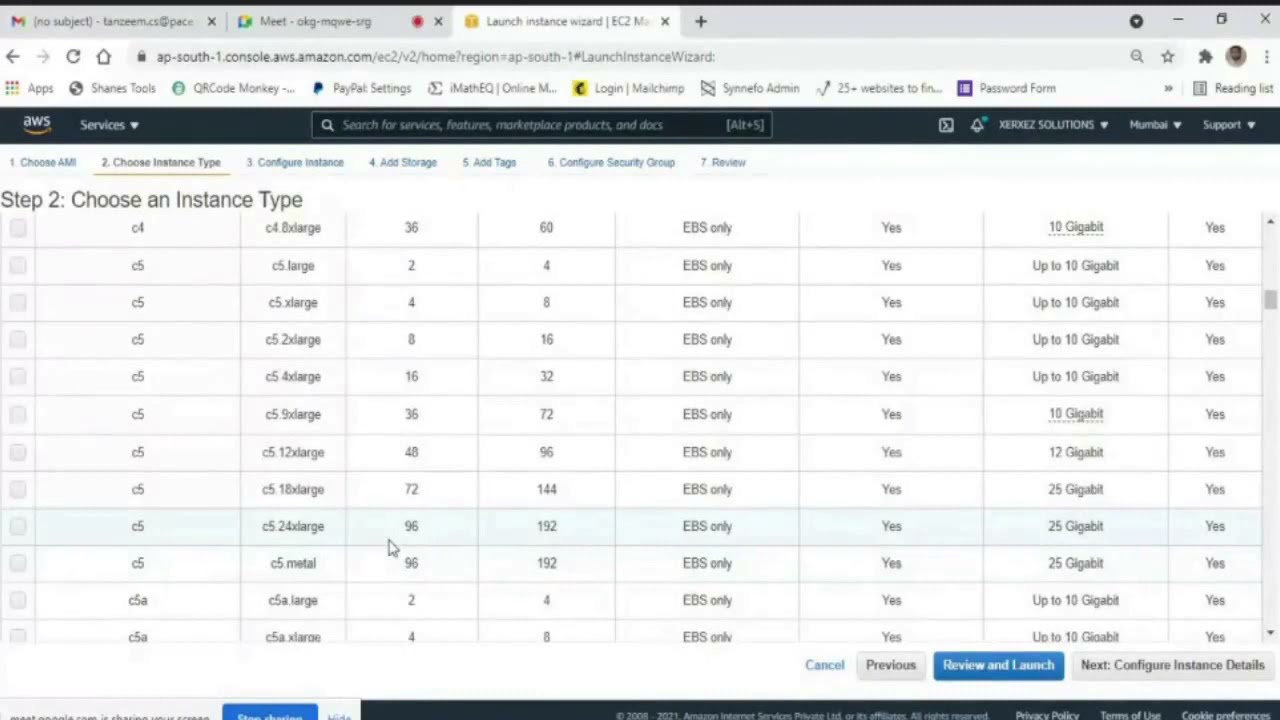Screen dimensions: 1280x720
Task: Select the c5.4xlarge instance checkbox
Action: point(18,376)
